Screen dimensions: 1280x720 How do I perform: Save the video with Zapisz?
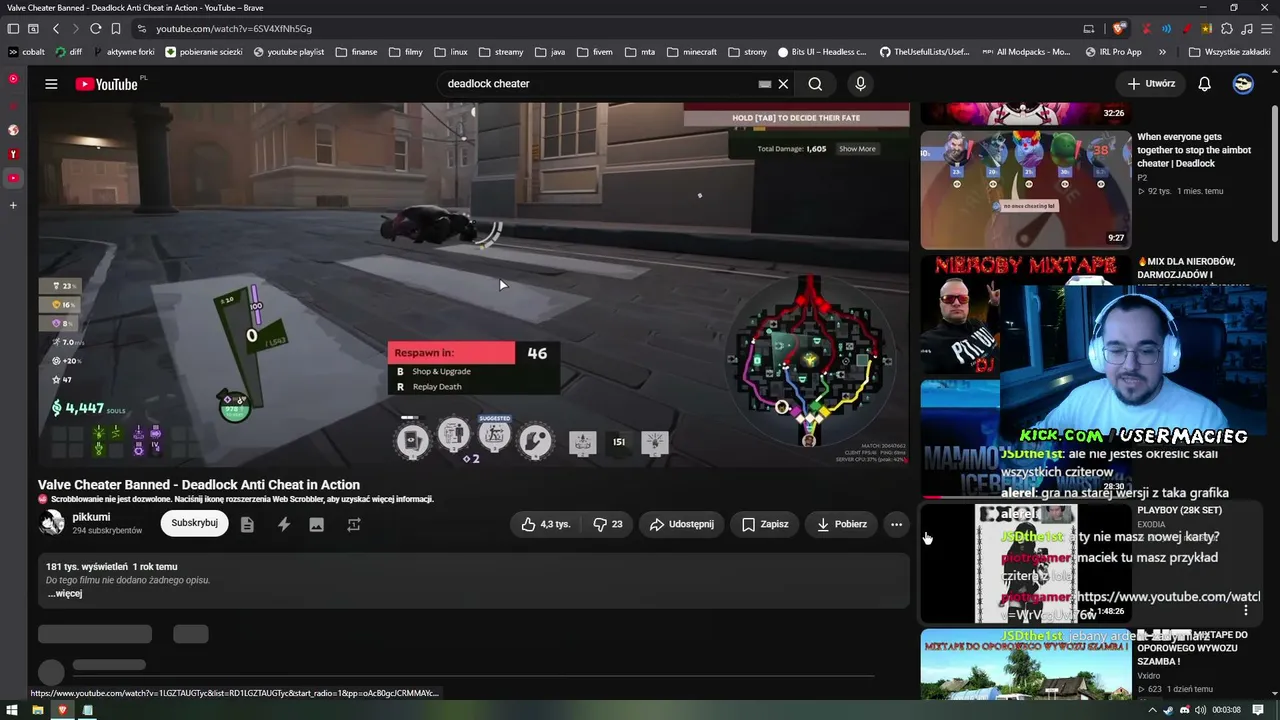(x=765, y=524)
